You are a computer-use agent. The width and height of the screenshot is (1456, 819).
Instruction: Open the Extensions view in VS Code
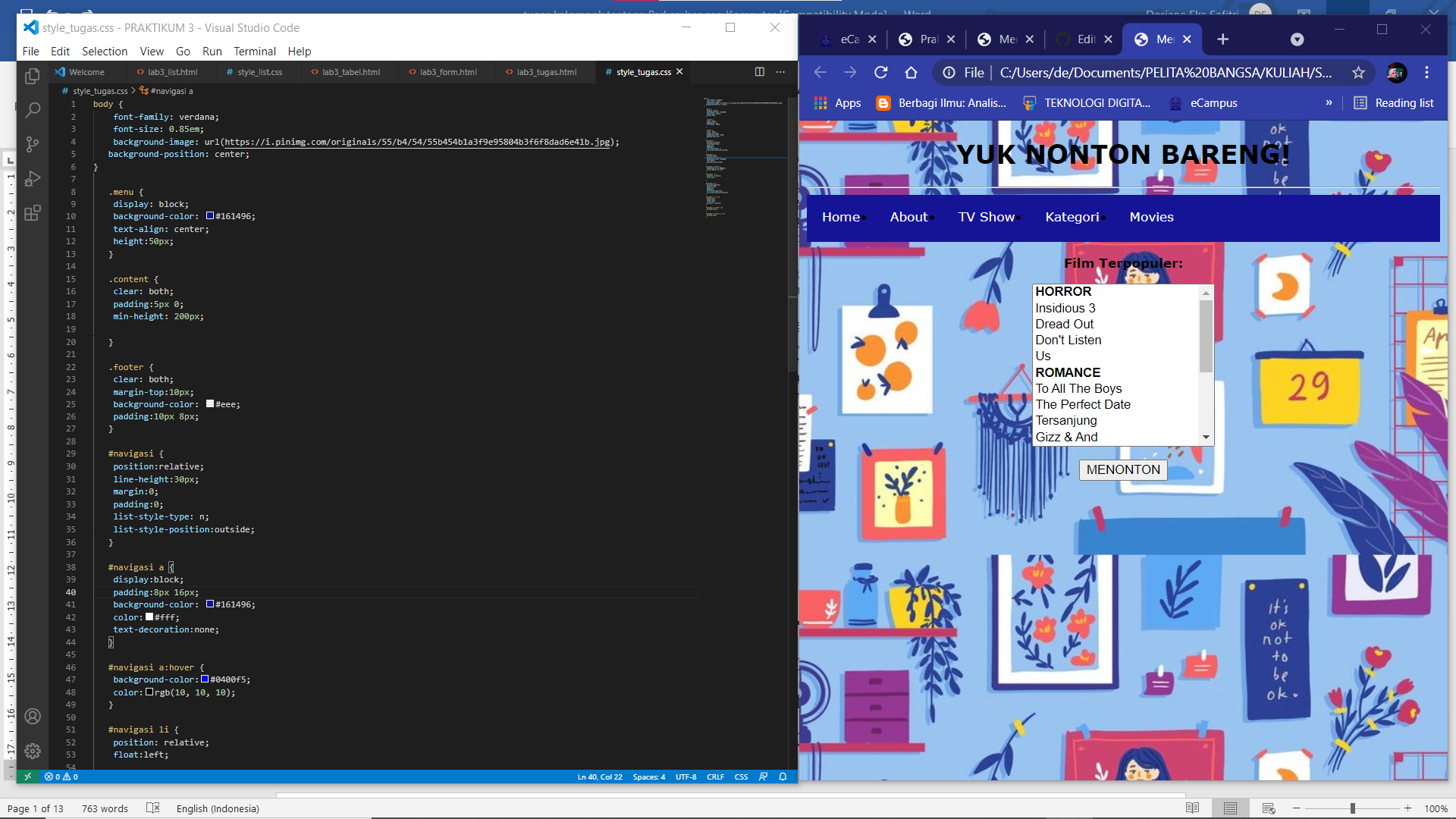32,213
